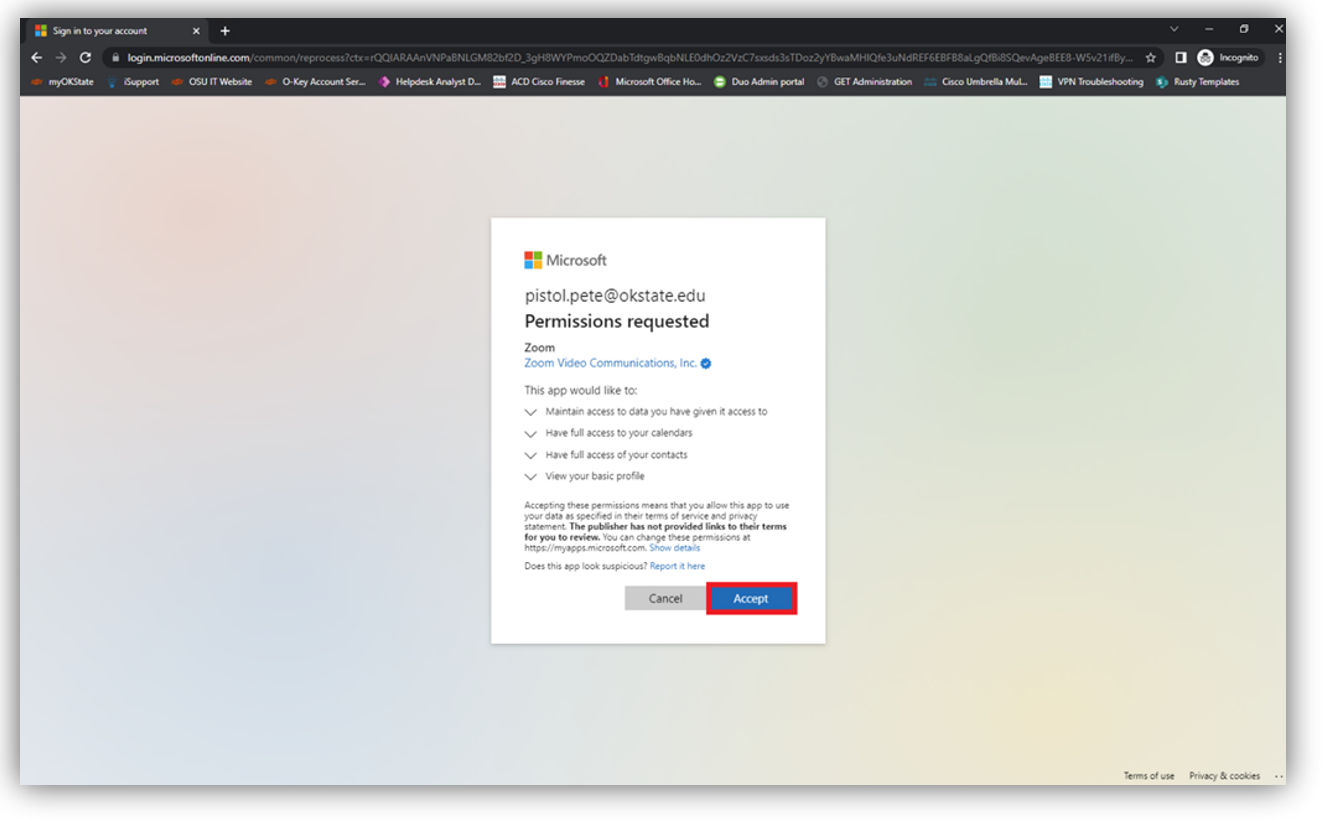1323x820 pixels.
Task: Expand the 'Have full access to your calendars' permission
Action: pos(530,433)
